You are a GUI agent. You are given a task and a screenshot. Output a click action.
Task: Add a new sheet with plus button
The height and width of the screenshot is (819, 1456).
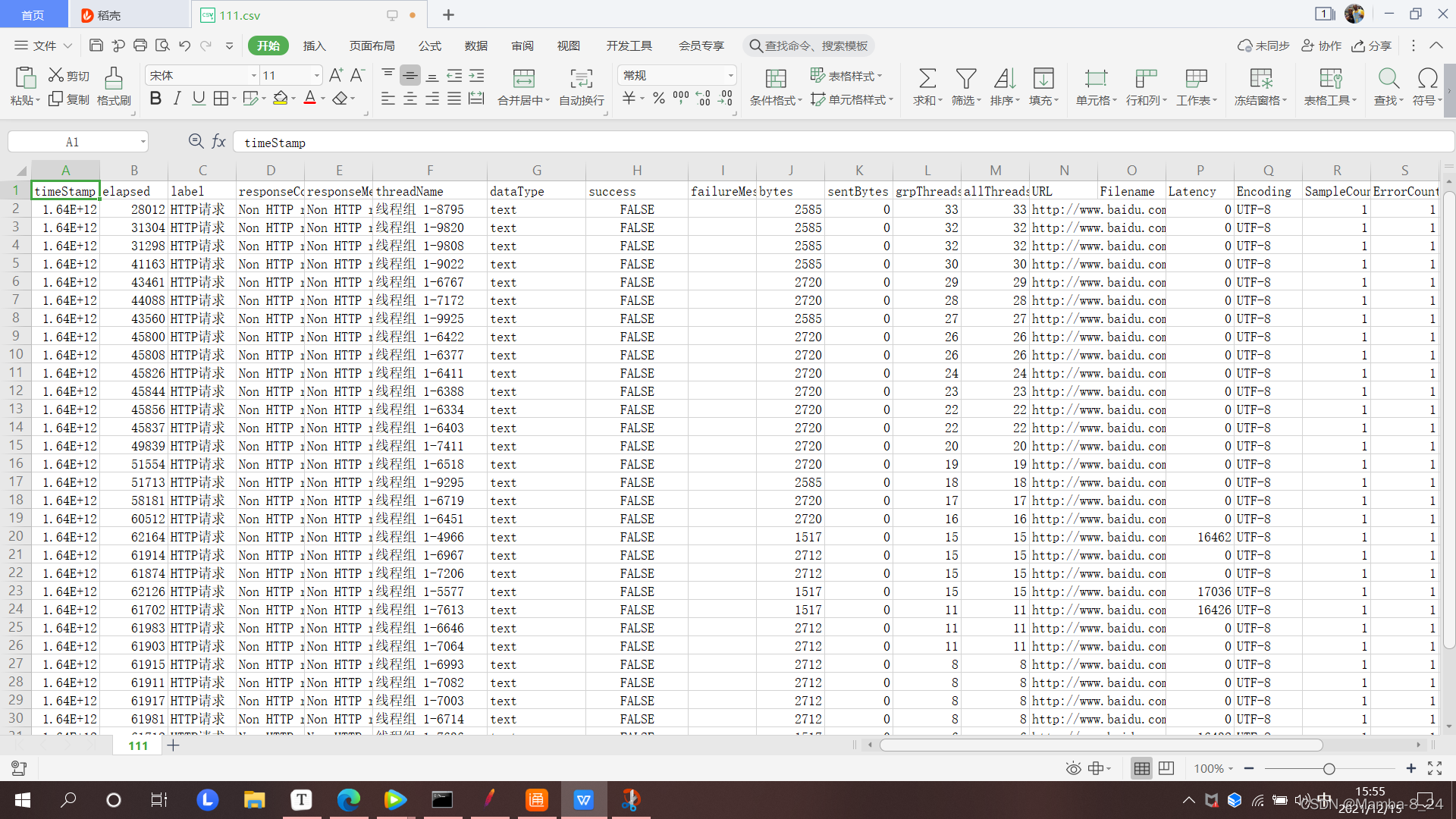coord(173,745)
